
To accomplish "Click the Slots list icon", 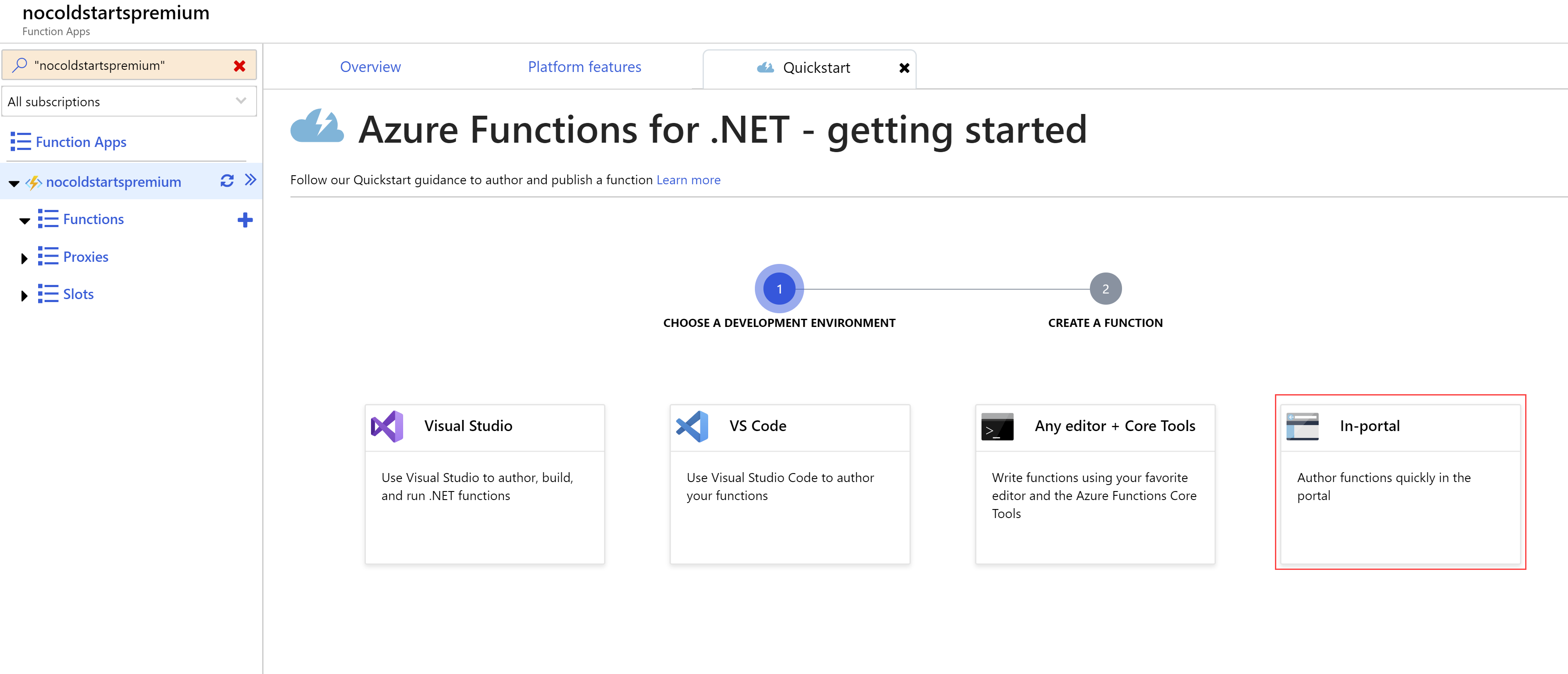I will [x=48, y=294].
